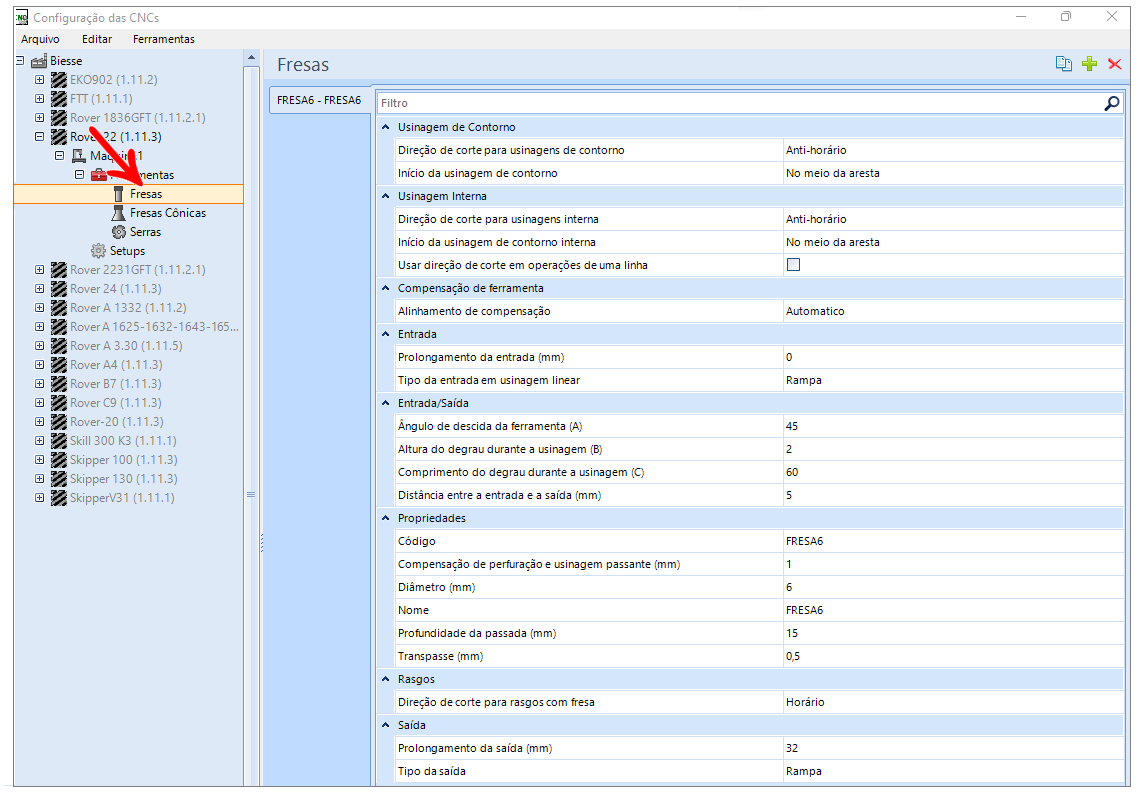Viewport: 1139px width, 797px height.
Task: Collapse the Entrada/Saída section
Action: click(386, 403)
